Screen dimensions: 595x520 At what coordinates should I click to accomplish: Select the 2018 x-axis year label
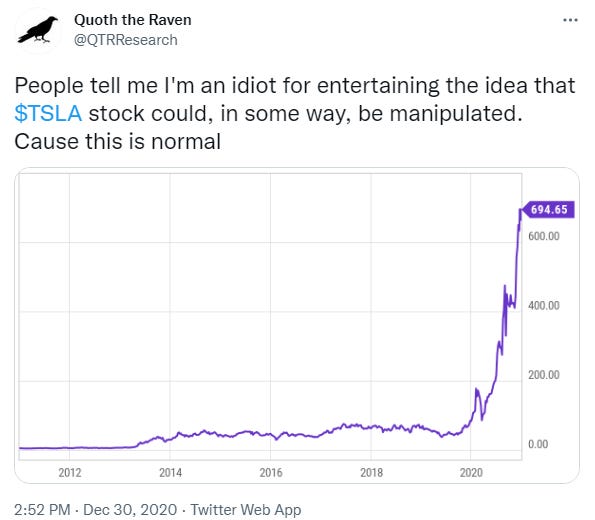pos(371,473)
